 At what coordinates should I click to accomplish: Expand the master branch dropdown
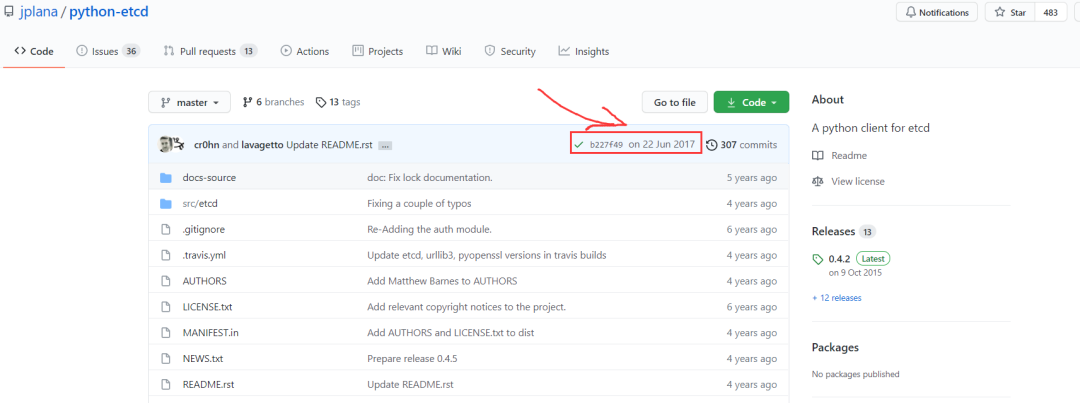[x=189, y=102]
